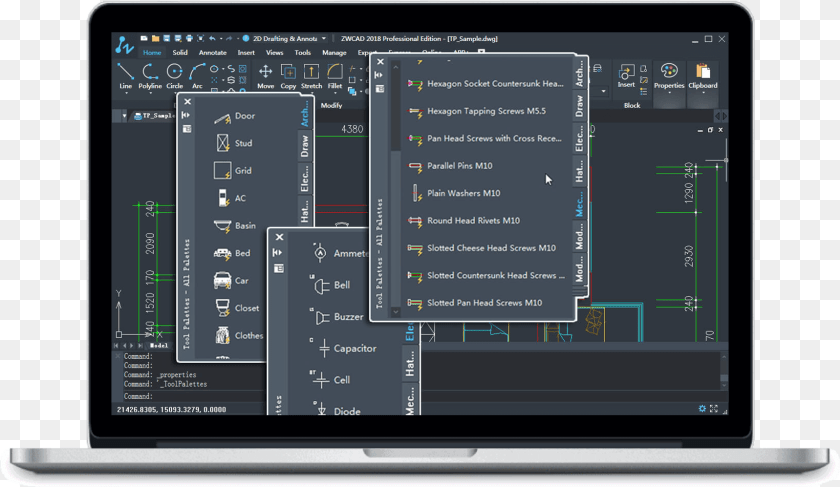Viewport: 840px width, 487px height.
Task: Open the Tools ribbon tab
Action: pyautogui.click(x=303, y=53)
